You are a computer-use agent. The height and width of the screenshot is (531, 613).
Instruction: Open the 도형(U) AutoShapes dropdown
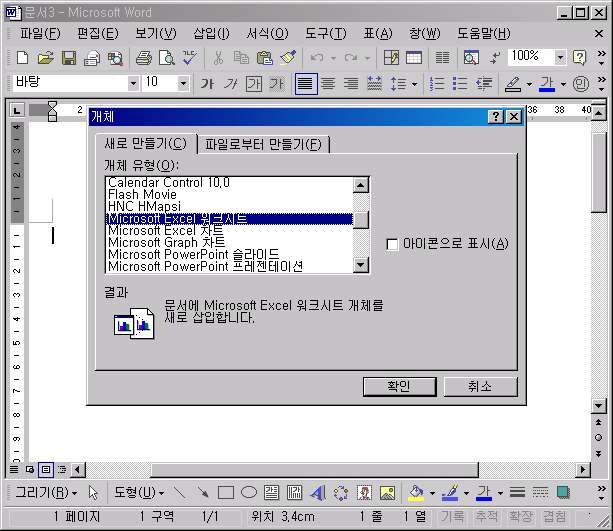pyautogui.click(x=139, y=492)
